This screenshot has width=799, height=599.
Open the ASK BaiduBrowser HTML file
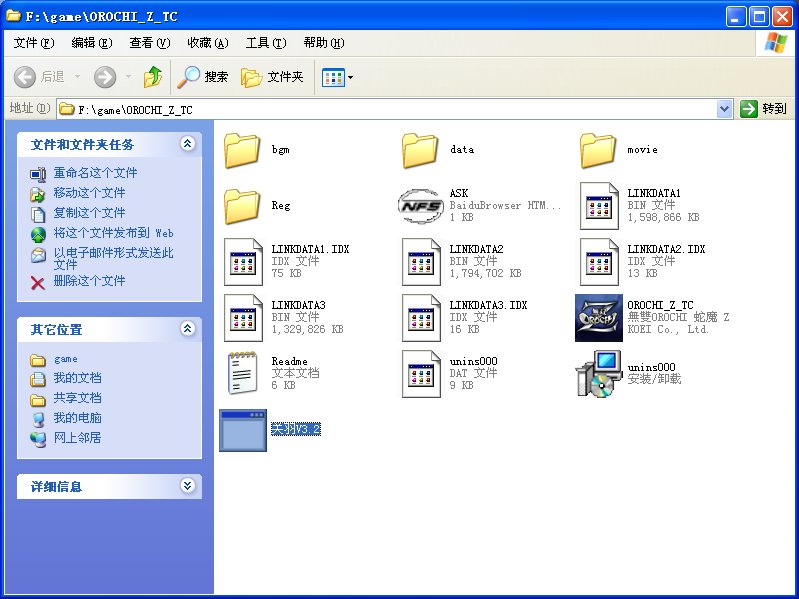[421, 205]
